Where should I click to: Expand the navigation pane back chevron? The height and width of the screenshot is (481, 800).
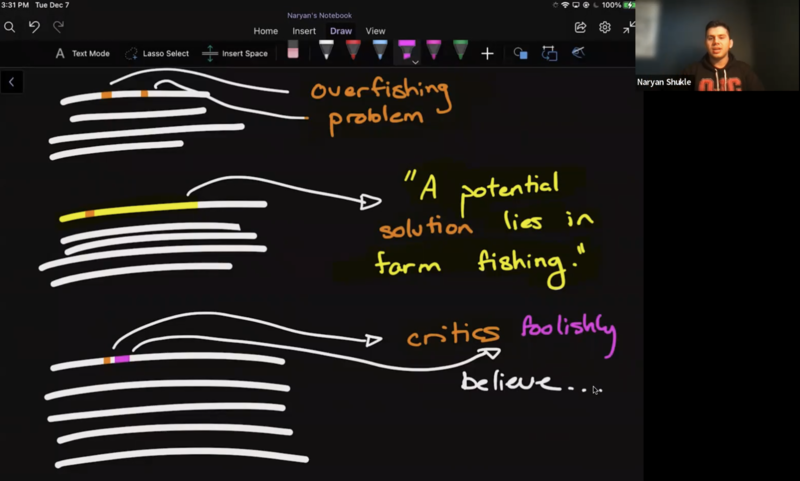11,83
